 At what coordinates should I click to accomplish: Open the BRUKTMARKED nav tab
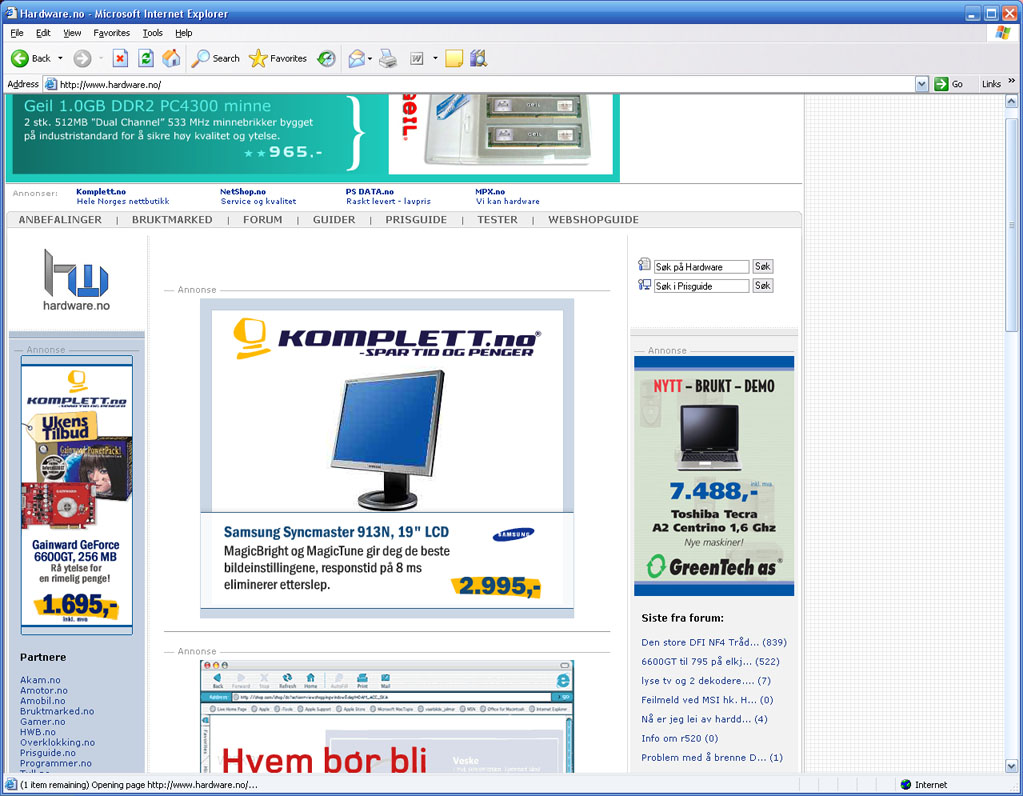[172, 220]
